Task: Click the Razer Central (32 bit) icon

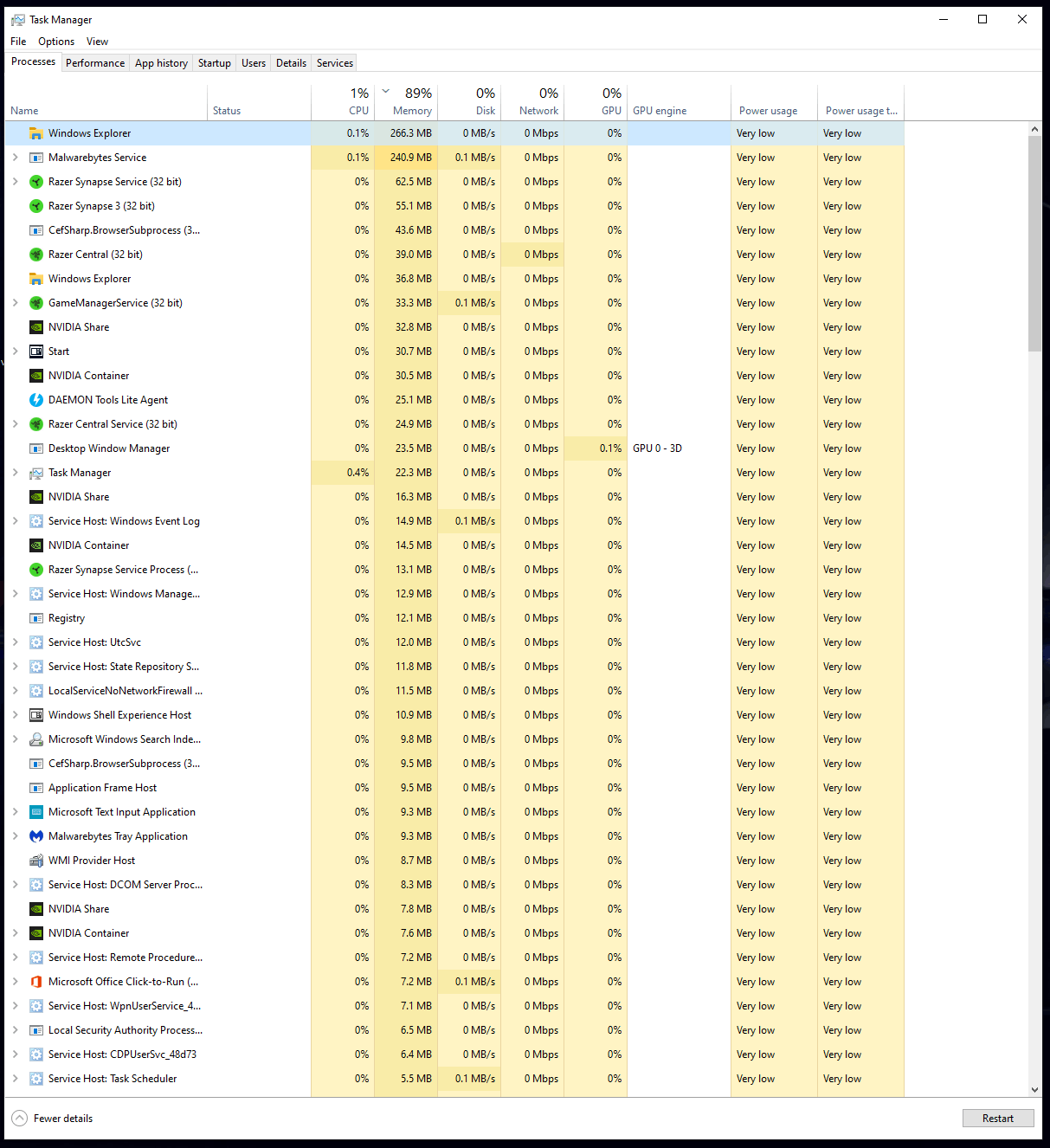Action: click(x=36, y=255)
